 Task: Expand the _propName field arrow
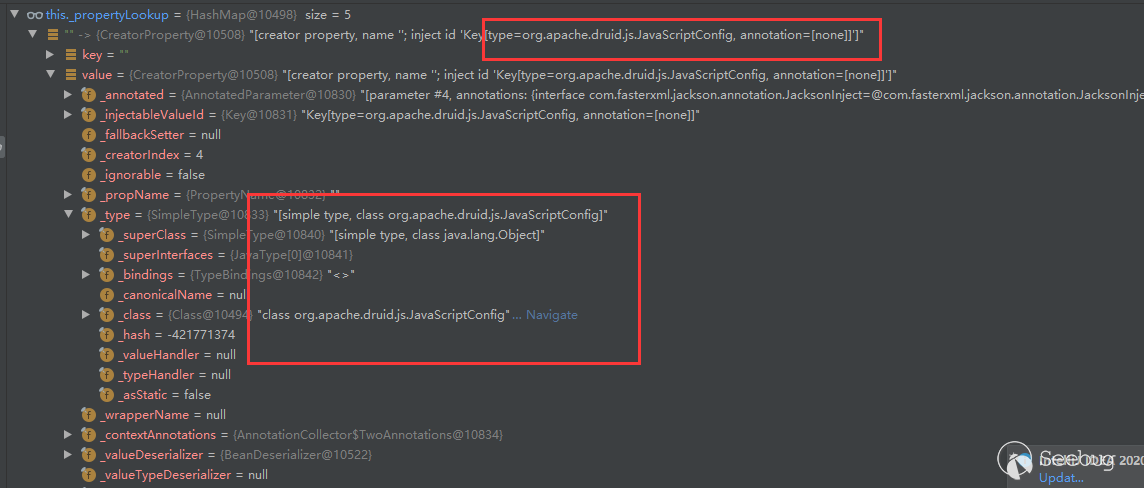point(69,195)
